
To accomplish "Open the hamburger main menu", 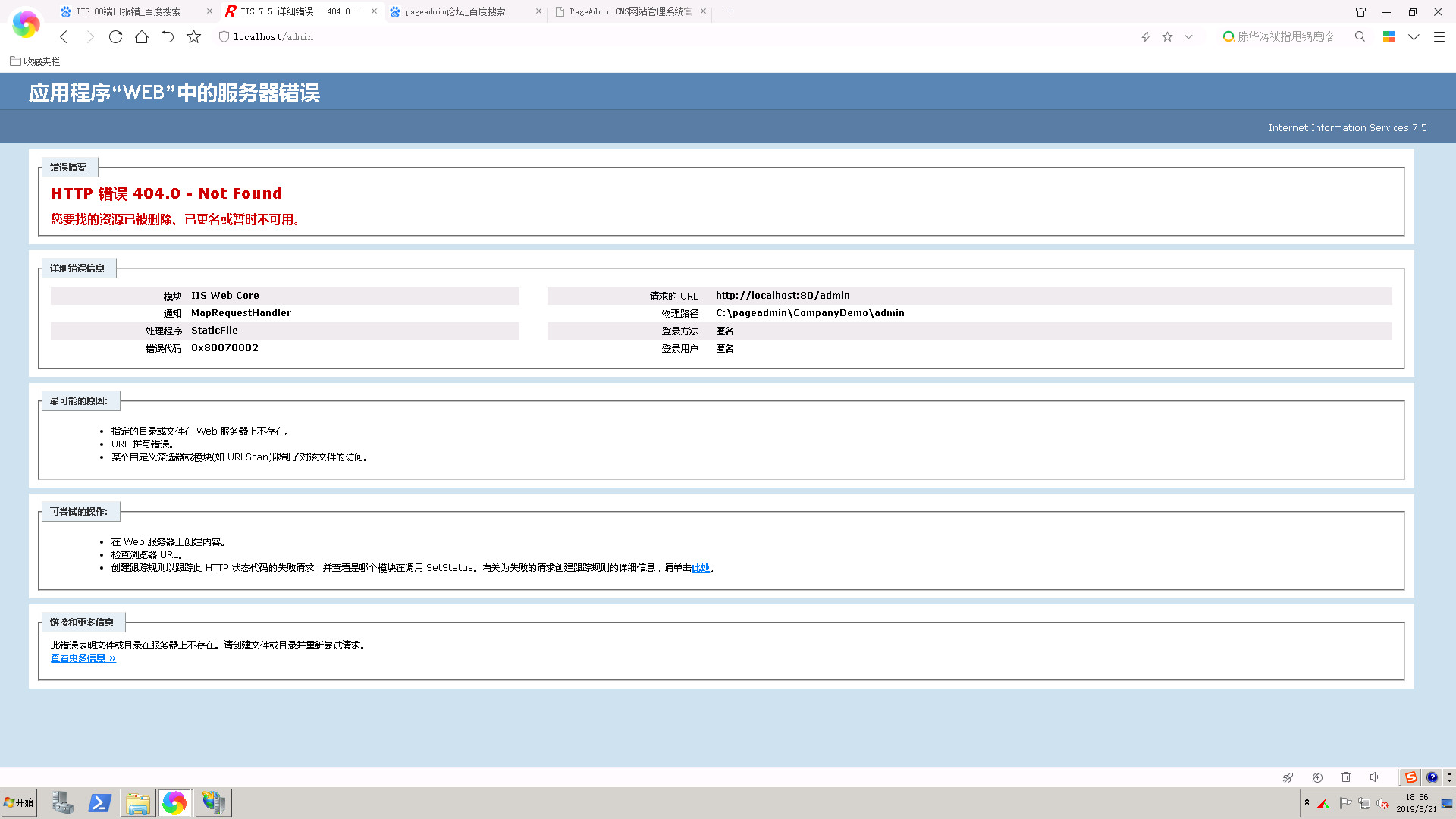I will (1439, 36).
